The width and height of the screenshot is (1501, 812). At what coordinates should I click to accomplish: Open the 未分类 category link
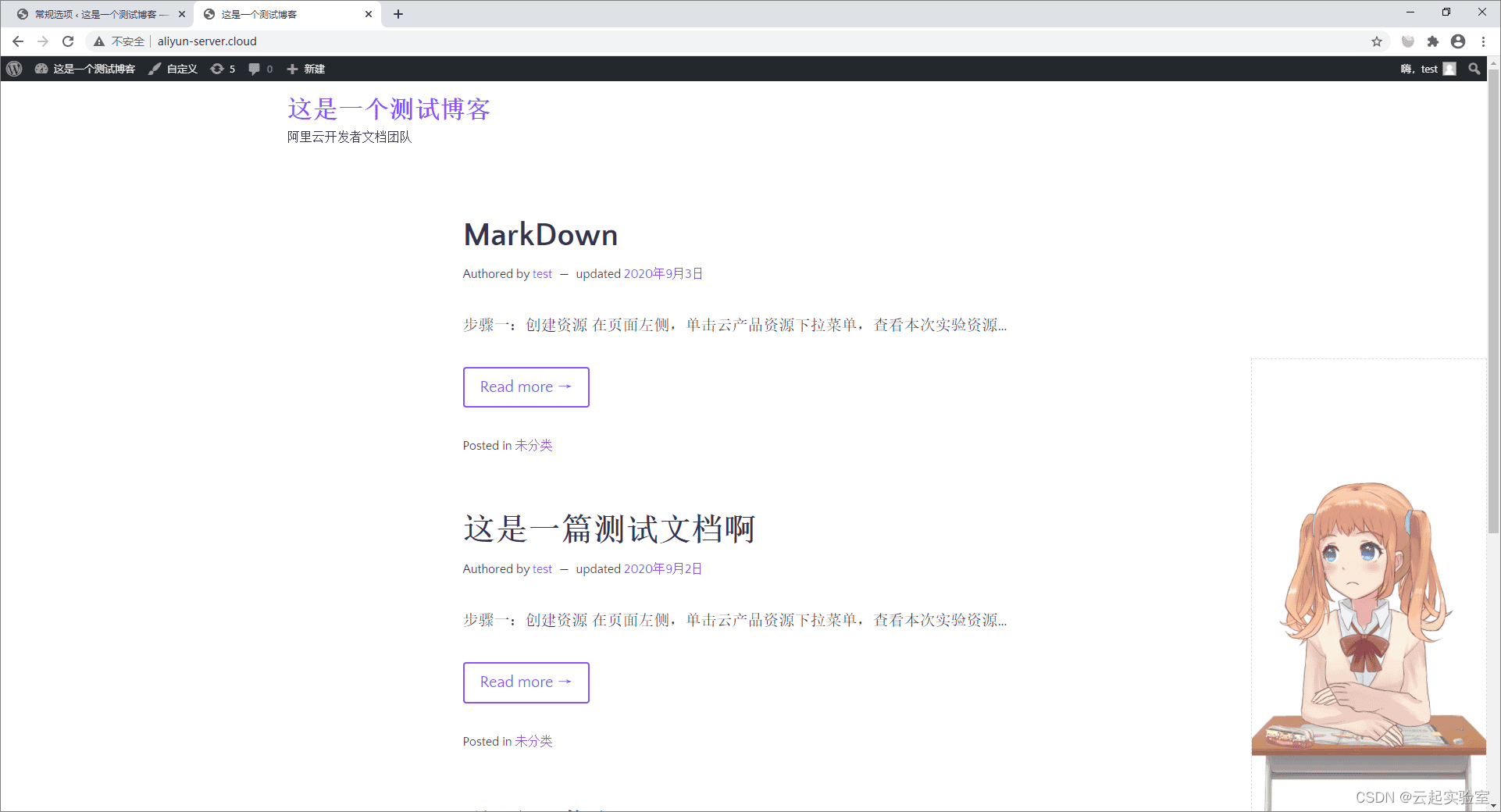533,445
